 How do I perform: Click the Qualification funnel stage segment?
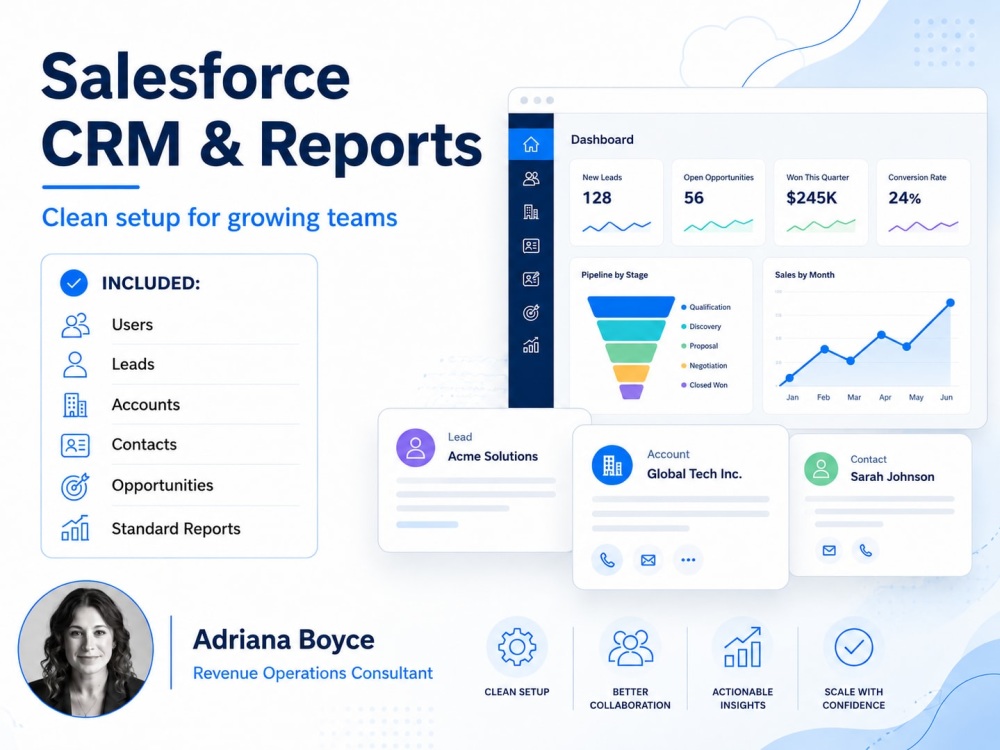click(x=631, y=307)
